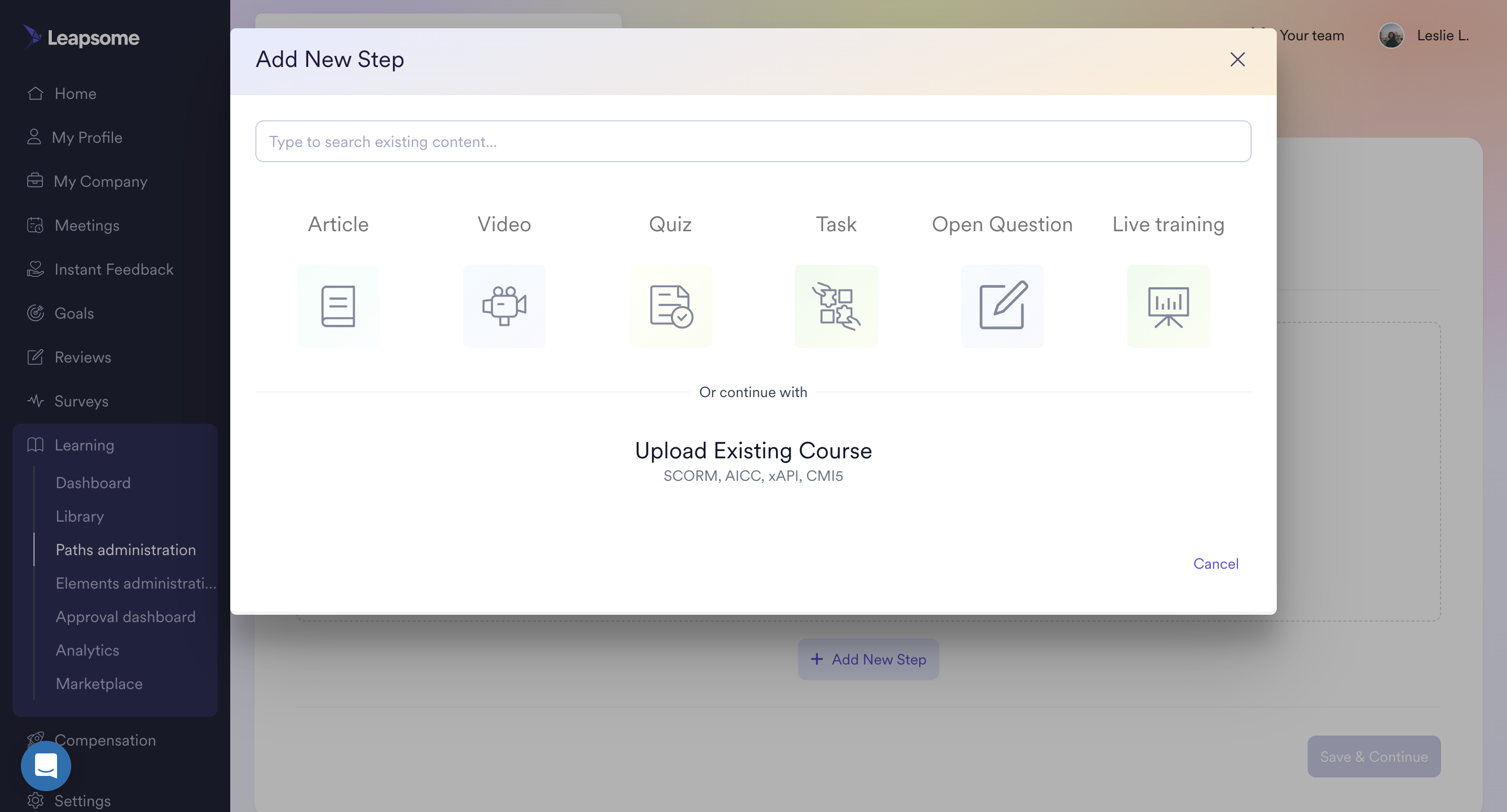
Task: Open Marketplace under Learning
Action: coord(99,683)
